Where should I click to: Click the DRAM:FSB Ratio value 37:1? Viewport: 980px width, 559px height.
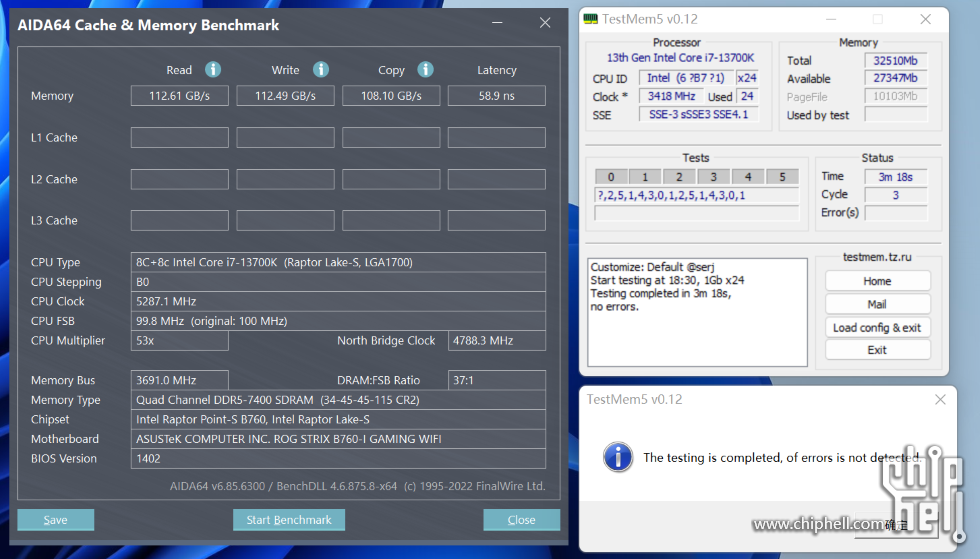point(497,380)
